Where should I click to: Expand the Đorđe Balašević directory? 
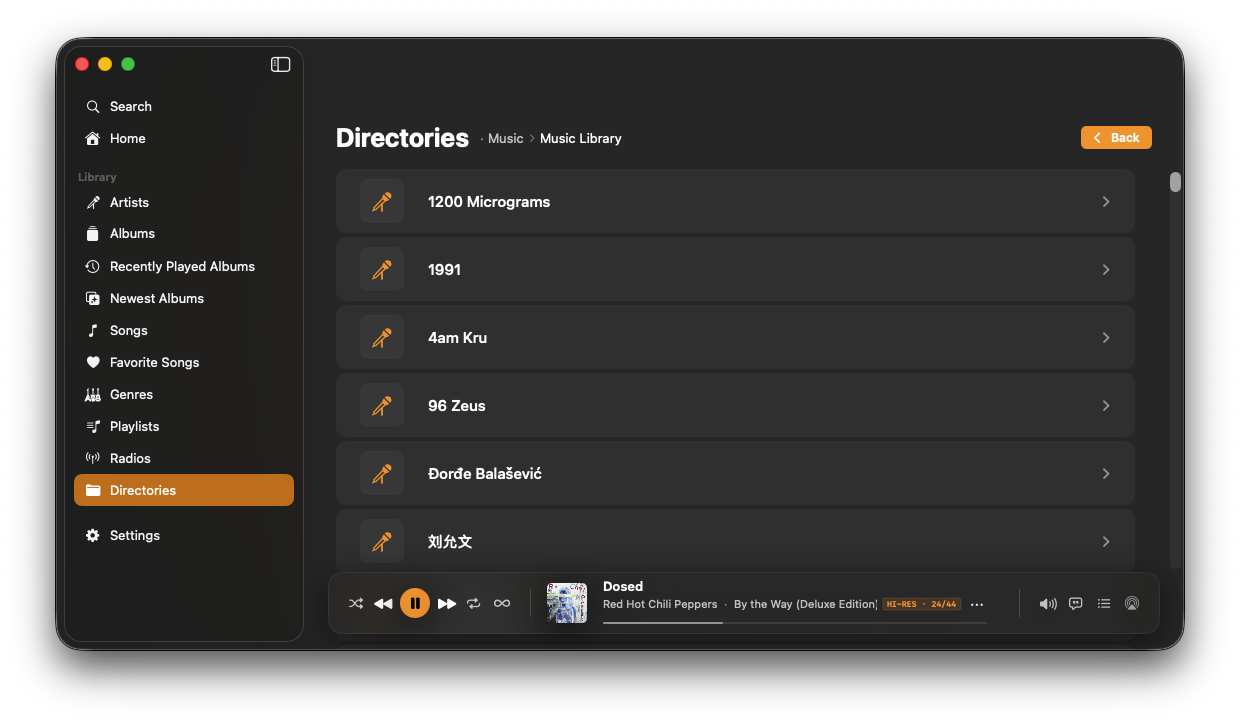point(1106,473)
